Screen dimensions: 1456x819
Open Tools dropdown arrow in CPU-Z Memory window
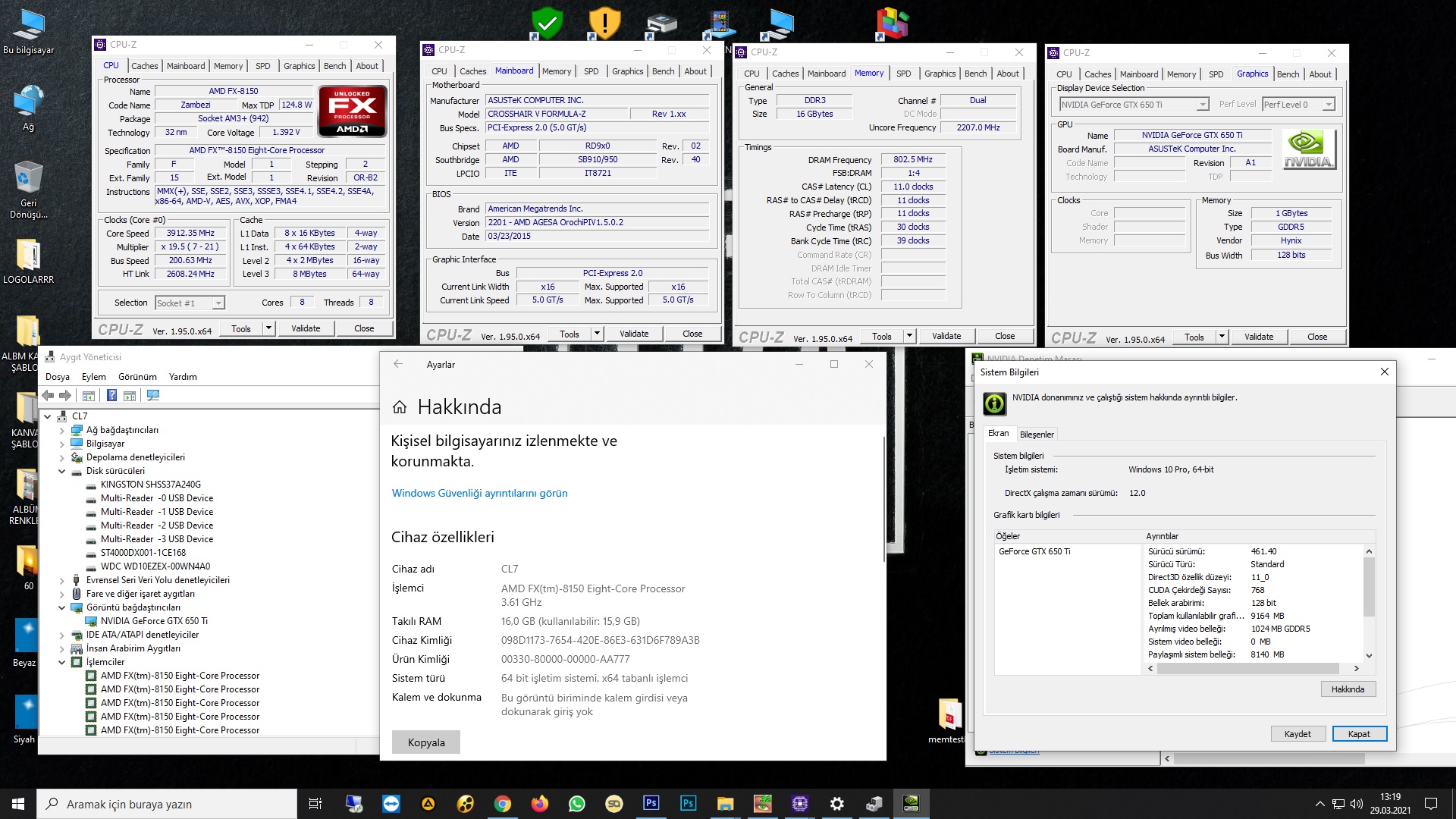coord(909,336)
